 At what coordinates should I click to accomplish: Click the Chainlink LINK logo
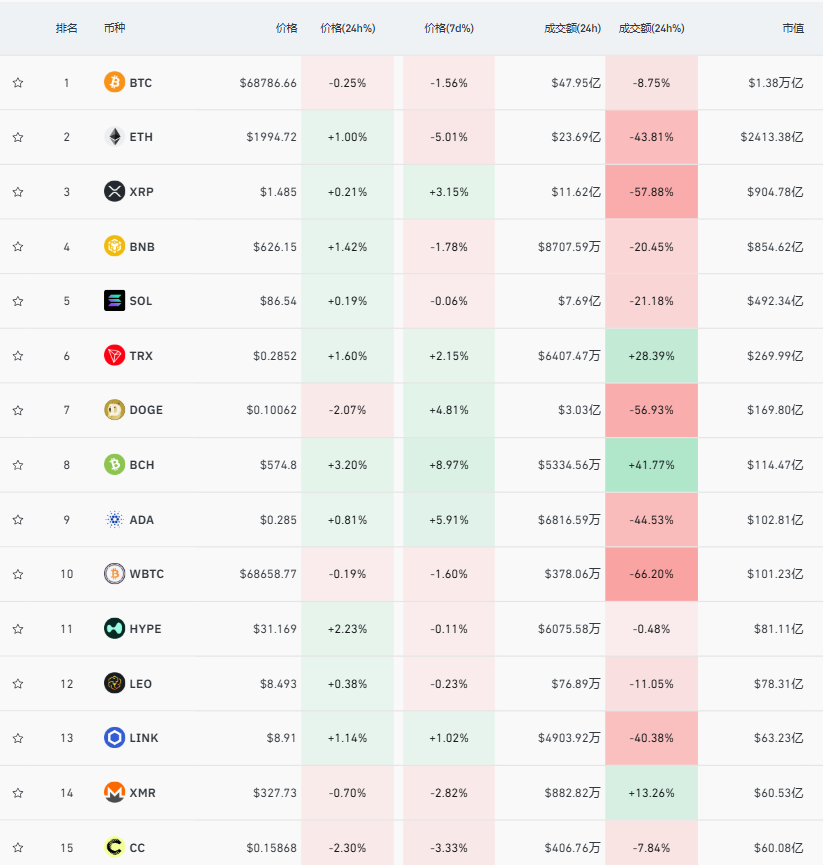point(114,738)
